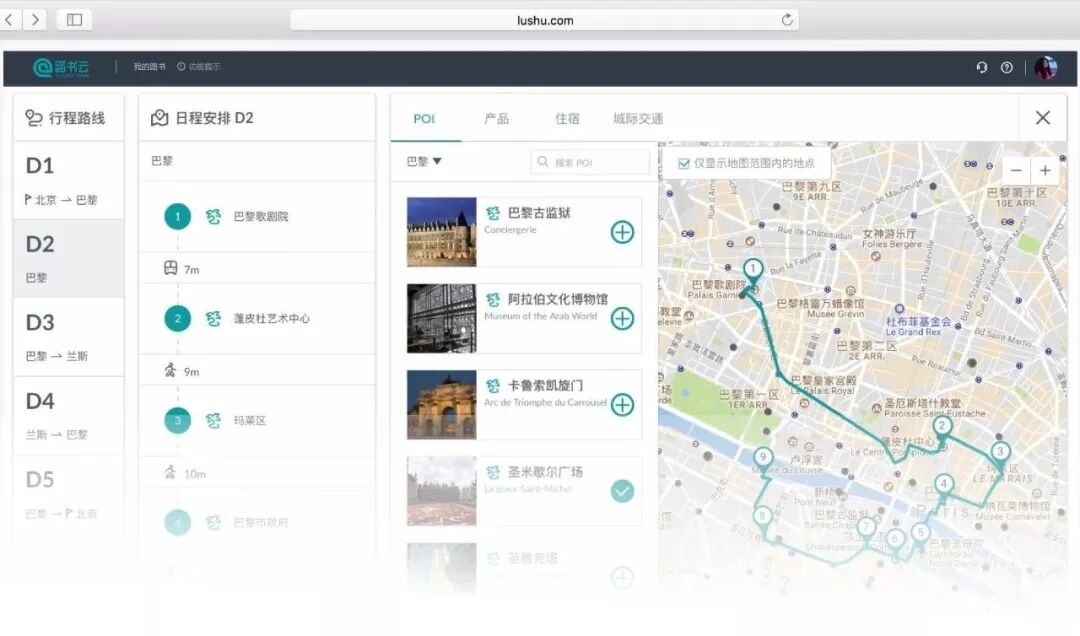The image size is (1080, 636).
Task: Click map pin number 7
Action: (866, 529)
